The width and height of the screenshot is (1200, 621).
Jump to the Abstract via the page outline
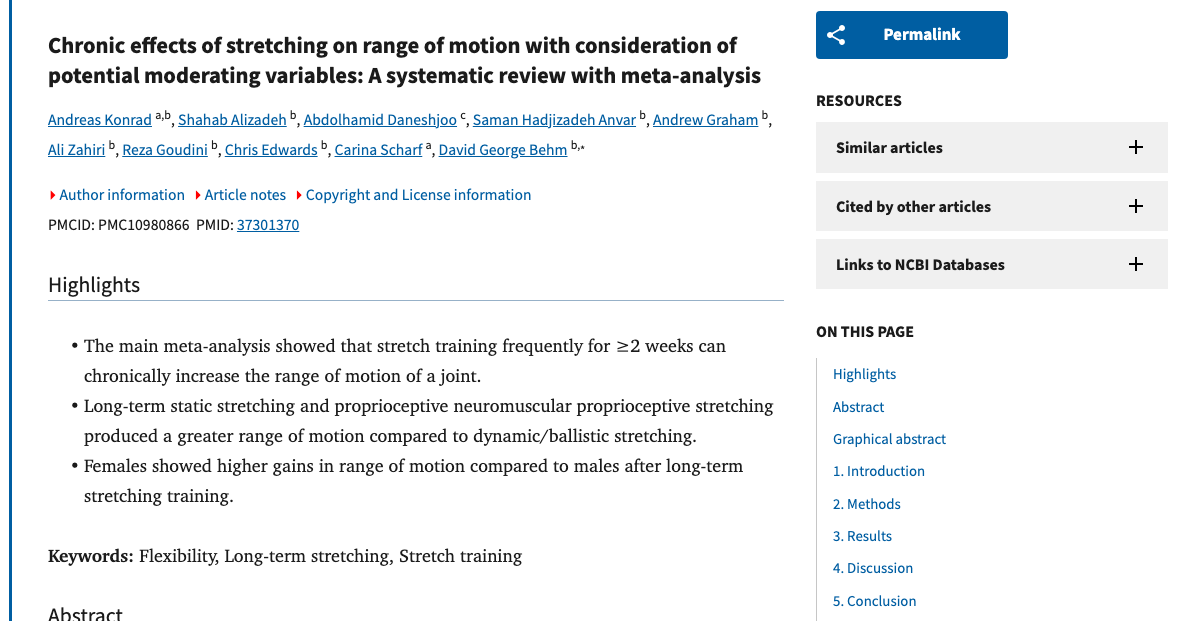coord(858,406)
